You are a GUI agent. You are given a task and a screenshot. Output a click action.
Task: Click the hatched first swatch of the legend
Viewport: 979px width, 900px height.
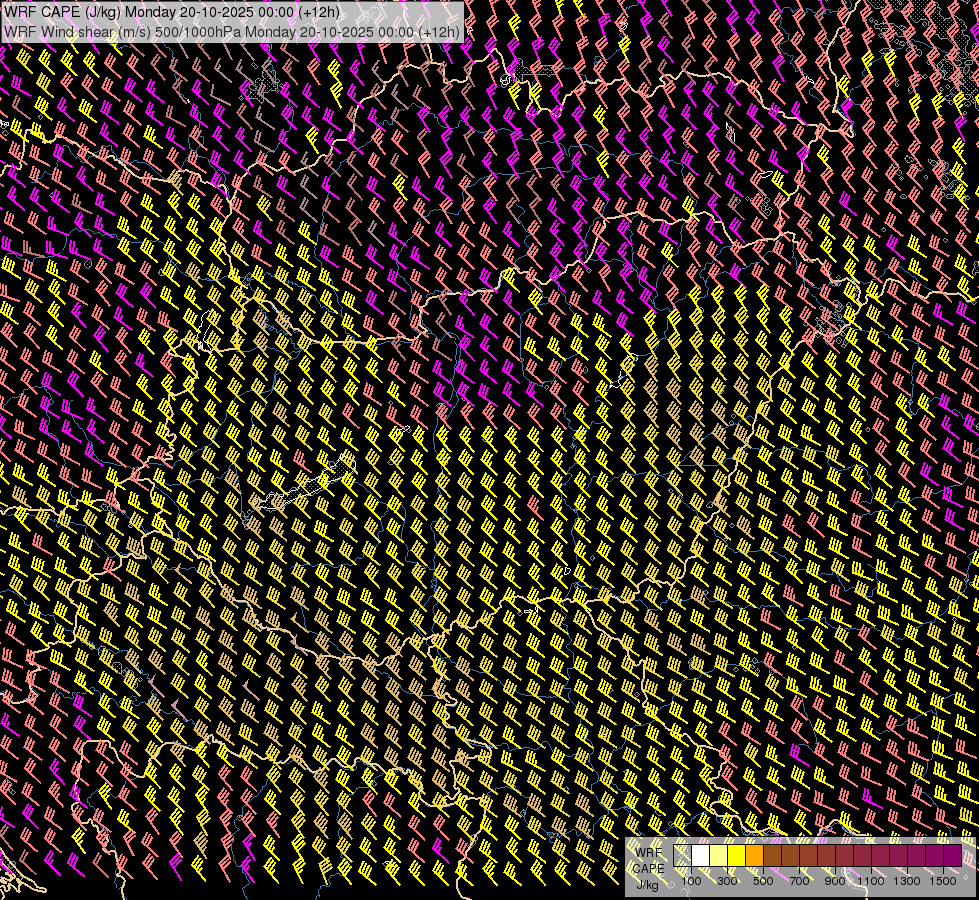click(x=683, y=856)
